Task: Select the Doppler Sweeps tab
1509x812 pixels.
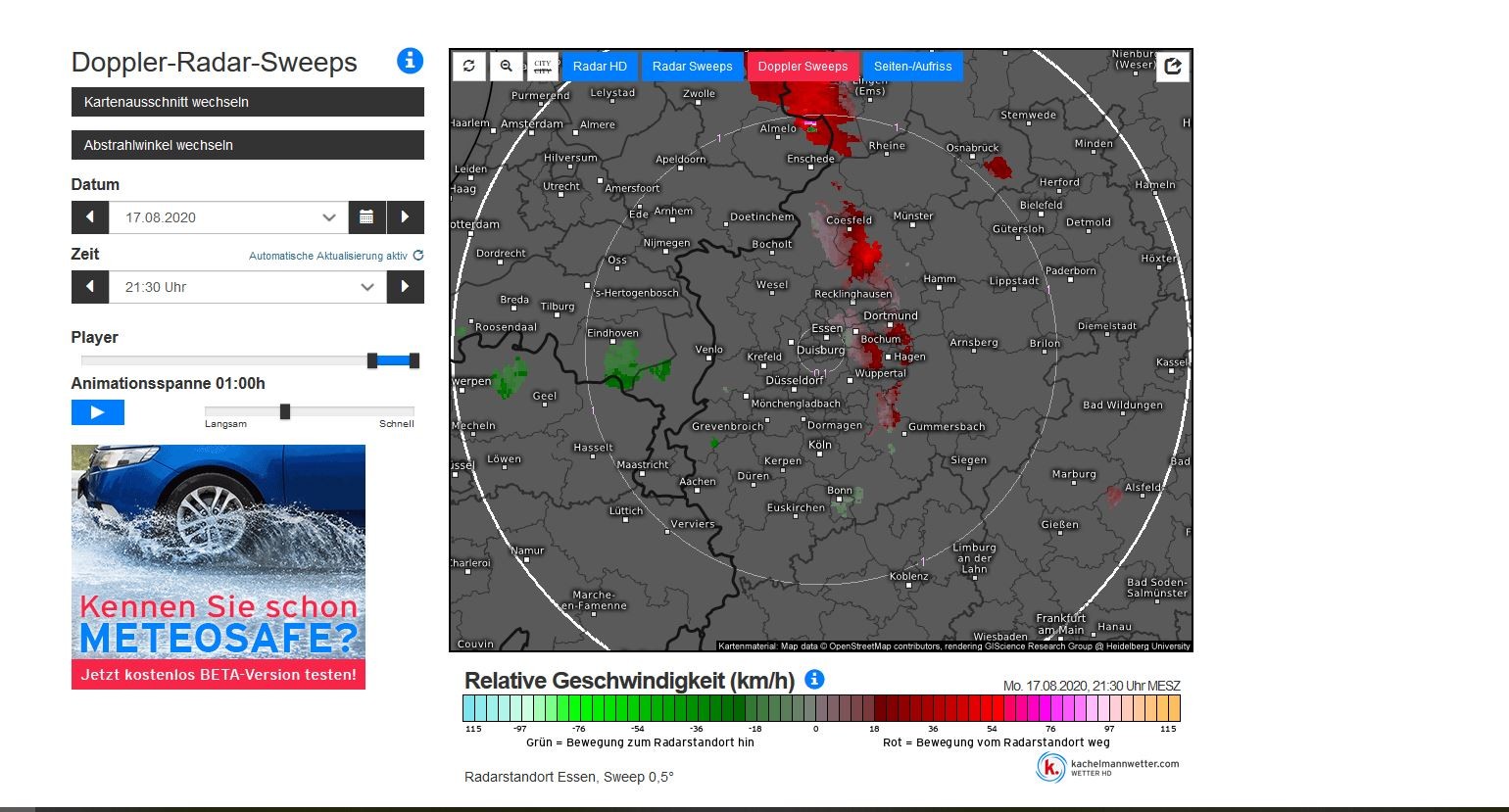Action: (803, 67)
